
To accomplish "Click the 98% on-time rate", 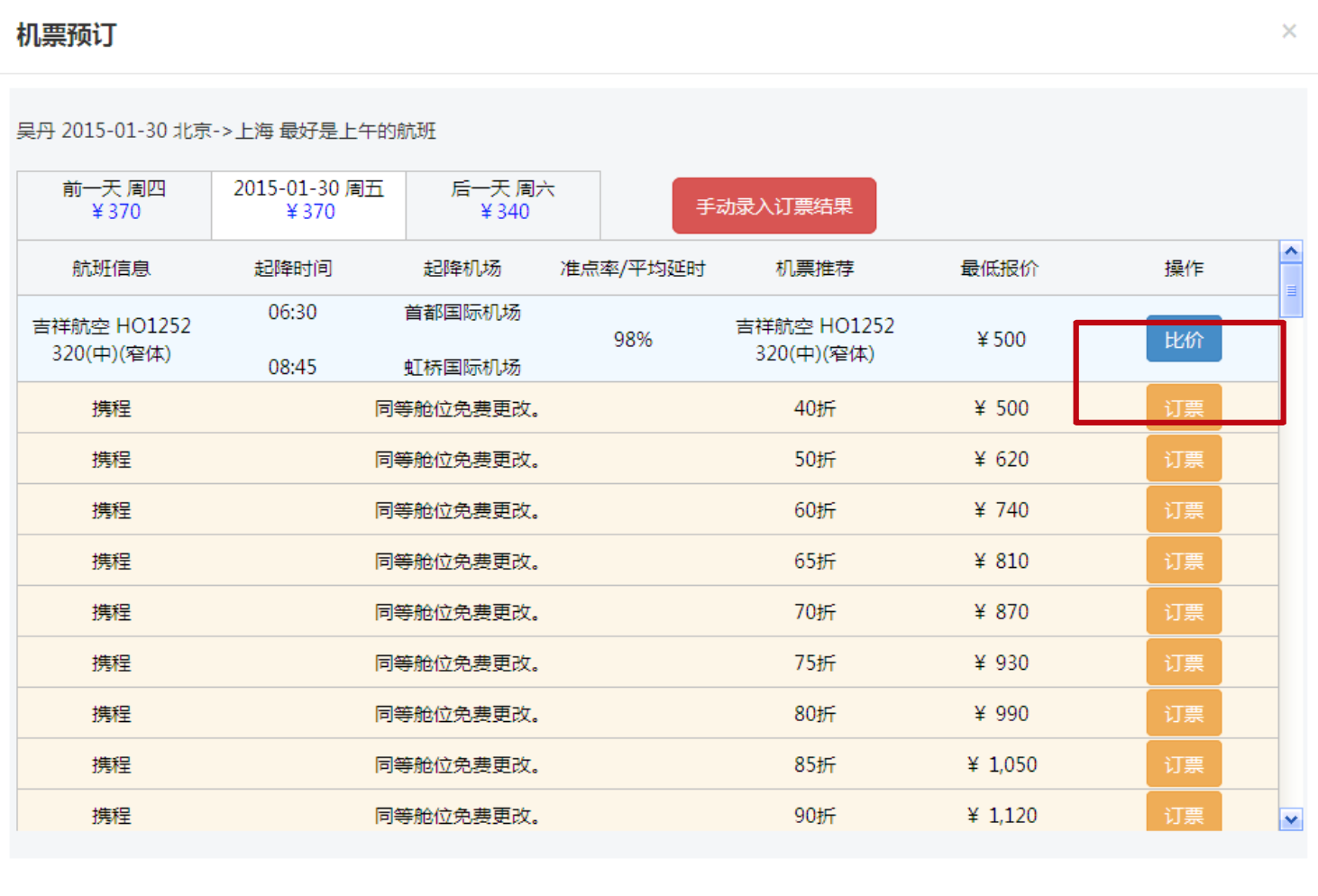I will pos(633,339).
